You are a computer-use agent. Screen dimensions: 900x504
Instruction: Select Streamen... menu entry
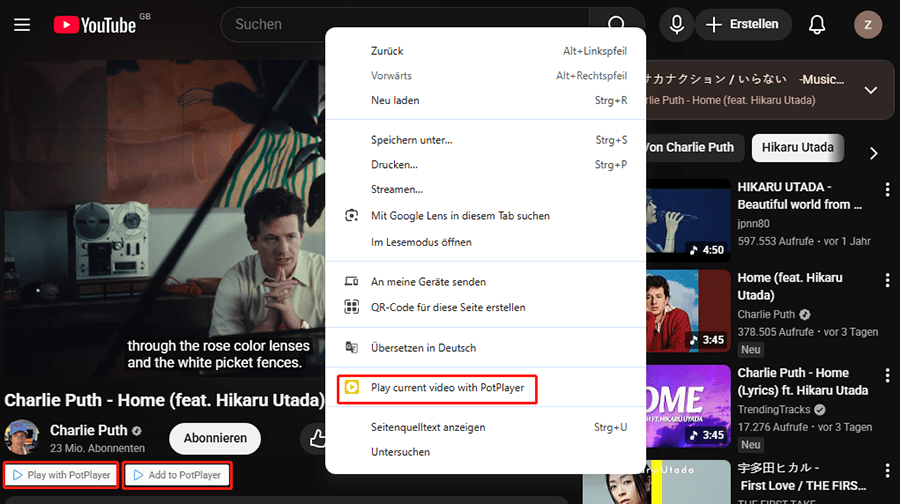pyautogui.click(x=486, y=189)
